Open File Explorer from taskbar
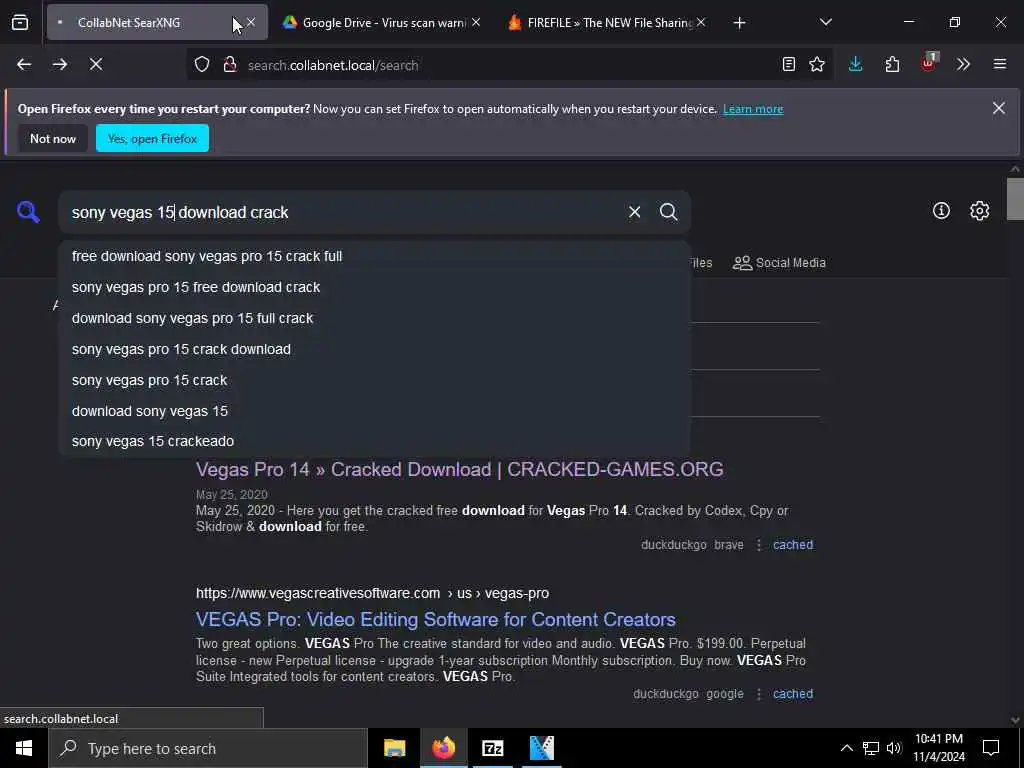Viewport: 1024px width, 768px height. pyautogui.click(x=394, y=748)
